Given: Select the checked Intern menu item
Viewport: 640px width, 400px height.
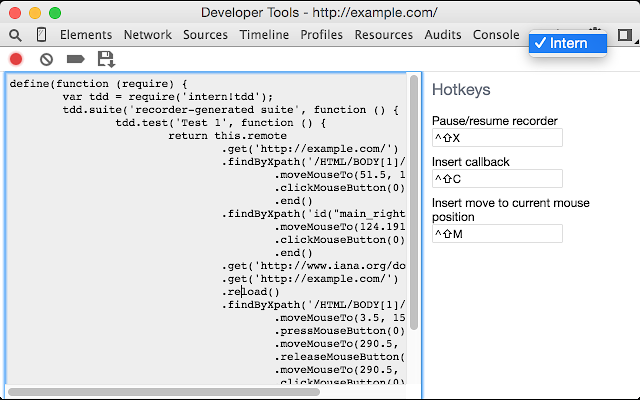Looking at the screenshot, I should (568, 43).
